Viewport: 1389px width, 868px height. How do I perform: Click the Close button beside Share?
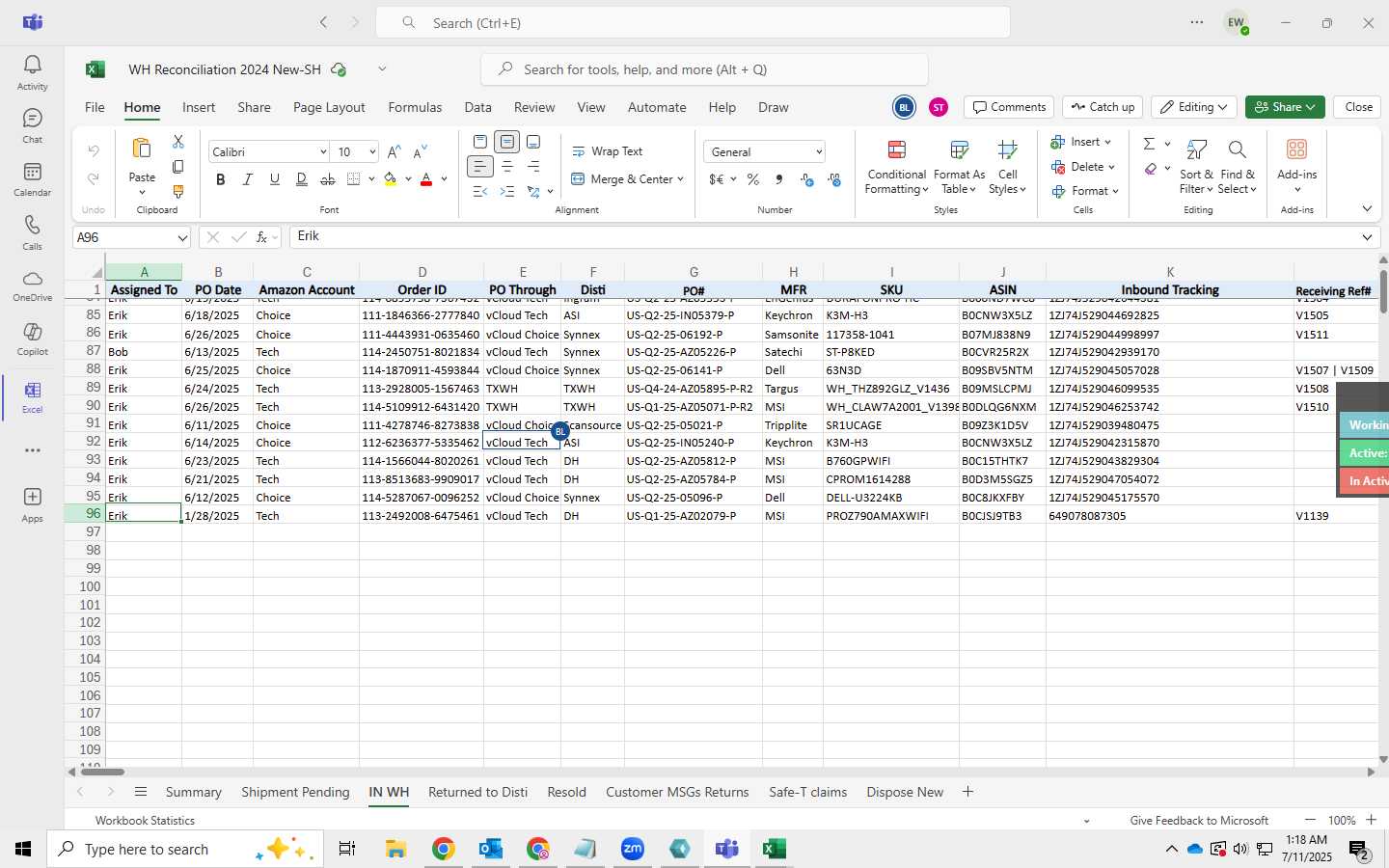point(1358,107)
